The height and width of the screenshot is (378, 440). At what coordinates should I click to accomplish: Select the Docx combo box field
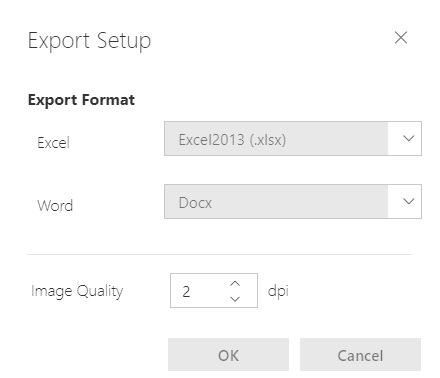293,201
